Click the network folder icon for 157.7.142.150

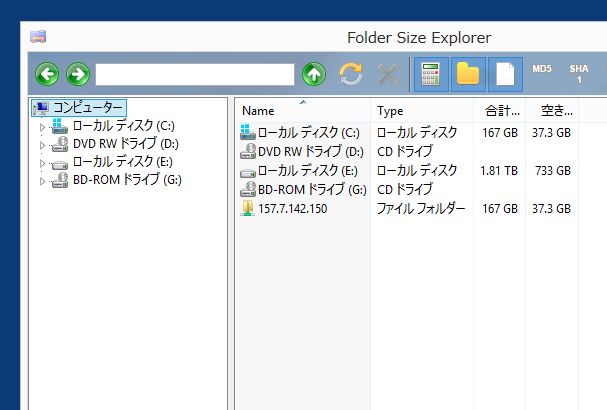(x=248, y=208)
